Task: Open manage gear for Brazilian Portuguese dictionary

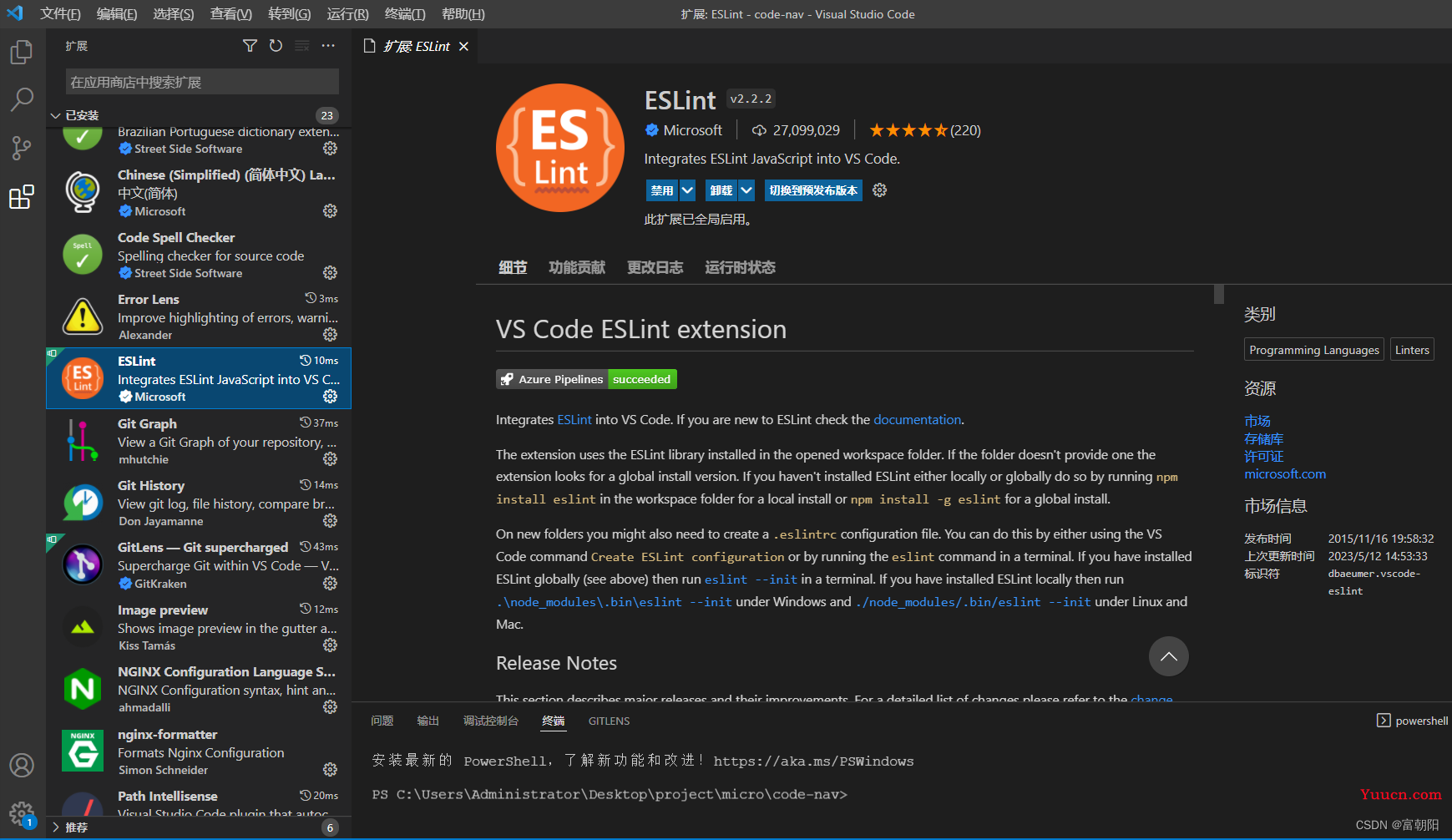Action: click(x=331, y=149)
